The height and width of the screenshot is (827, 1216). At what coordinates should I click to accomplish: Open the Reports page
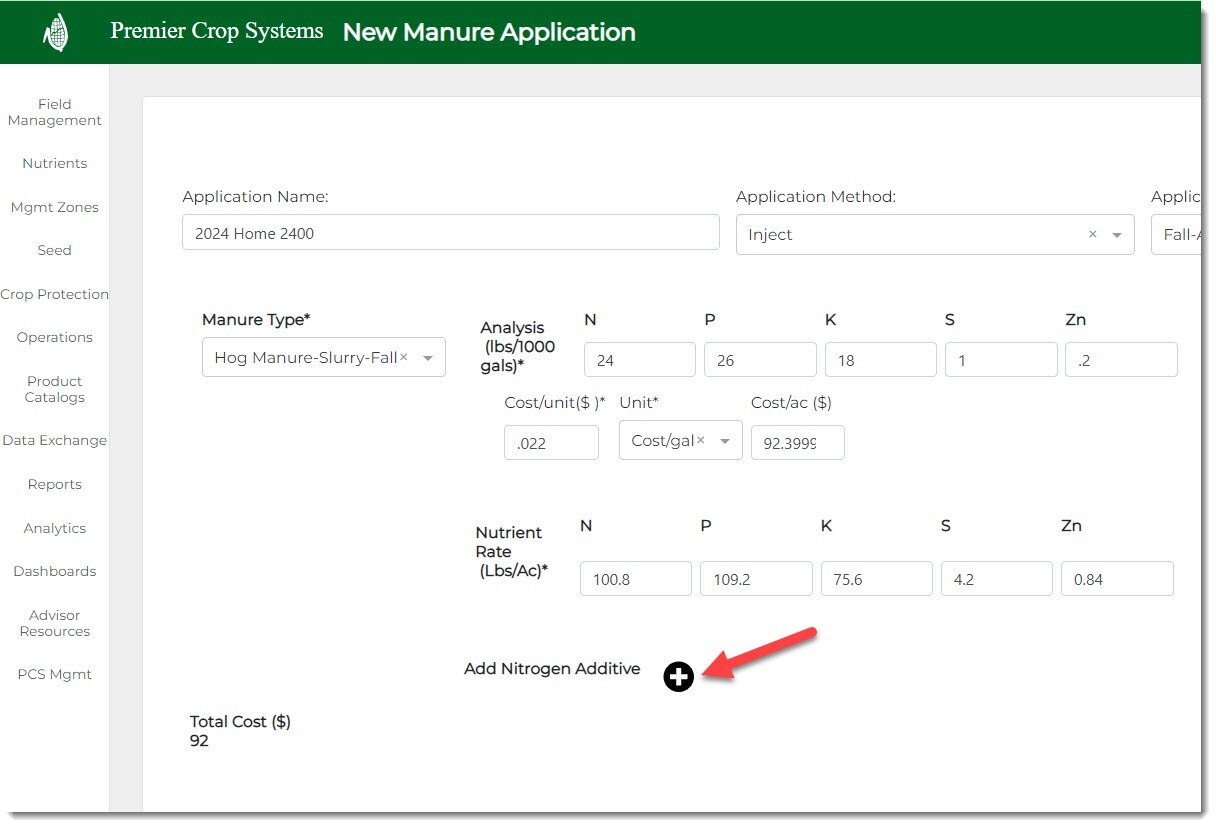(55, 484)
